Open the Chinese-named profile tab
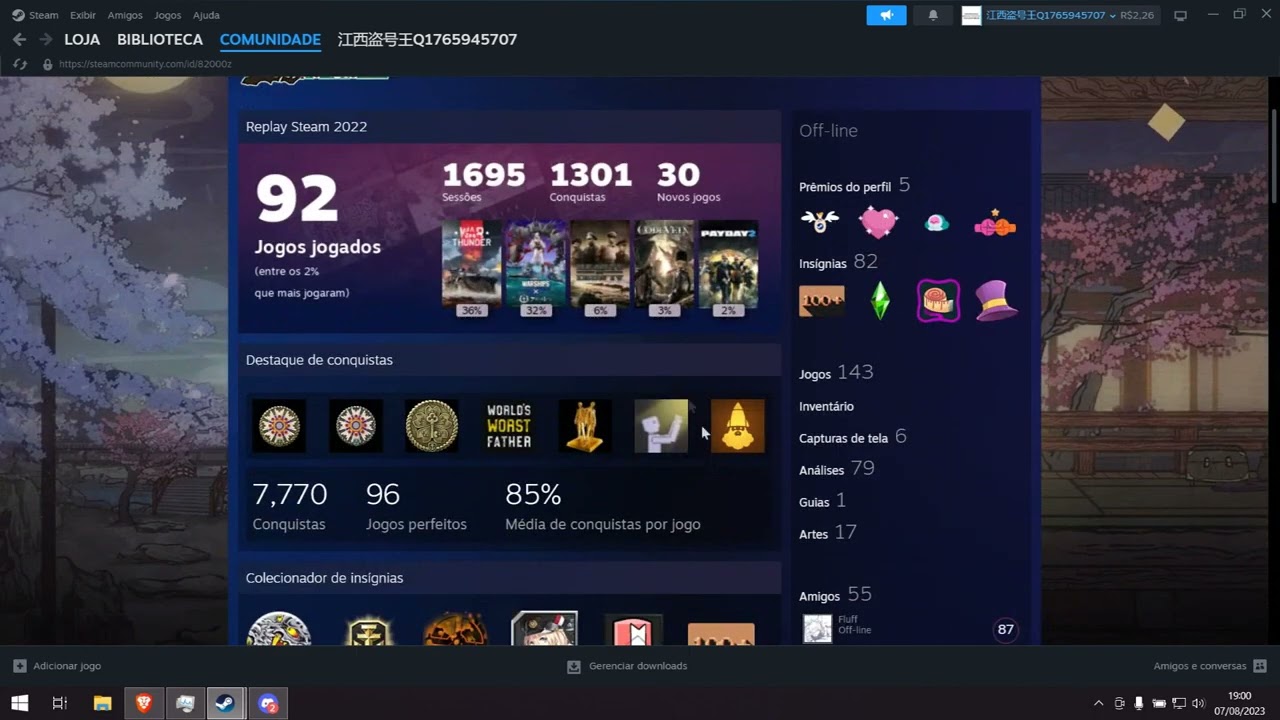Viewport: 1280px width, 720px height. (x=427, y=39)
